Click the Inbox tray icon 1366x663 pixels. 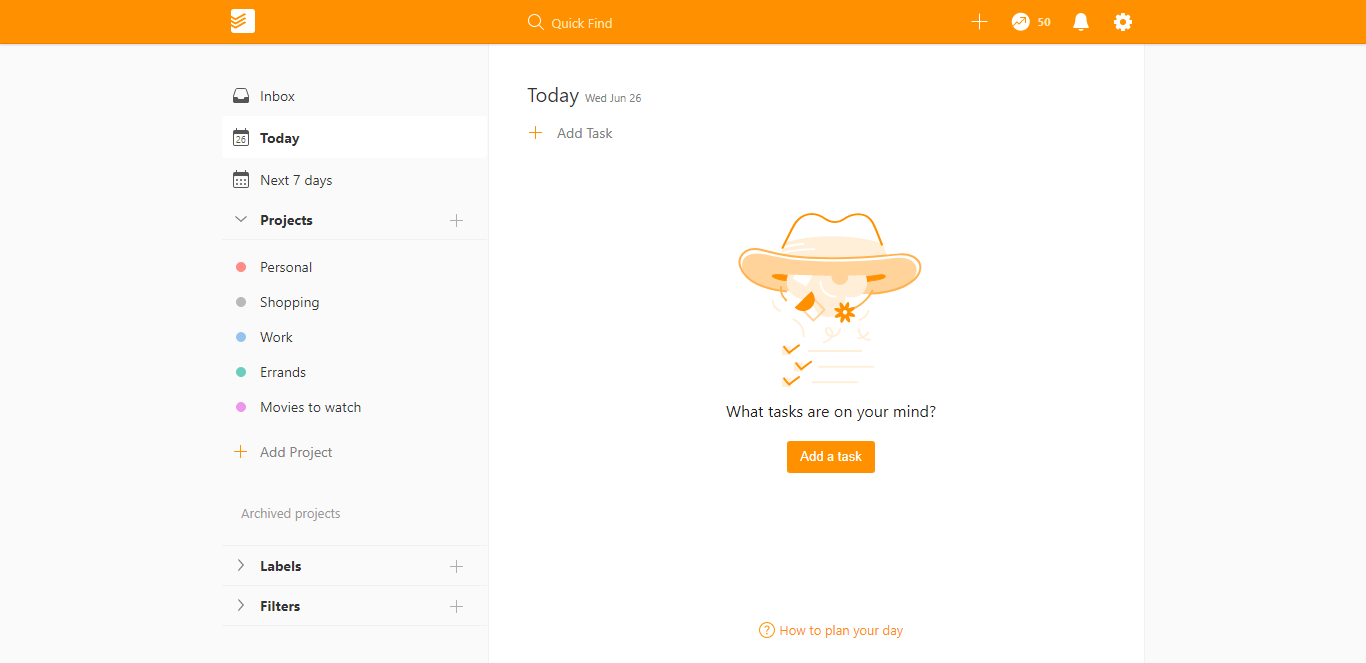pos(241,96)
